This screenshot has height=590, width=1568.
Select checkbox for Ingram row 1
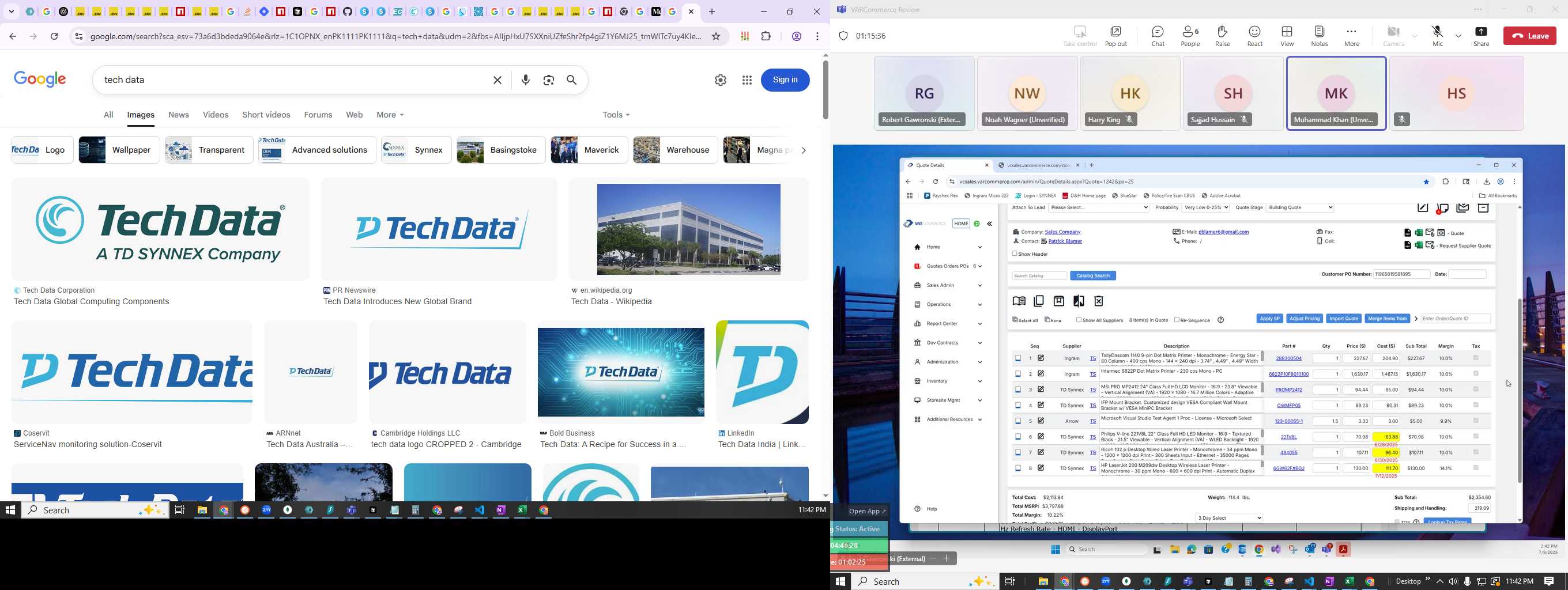[x=1017, y=359]
